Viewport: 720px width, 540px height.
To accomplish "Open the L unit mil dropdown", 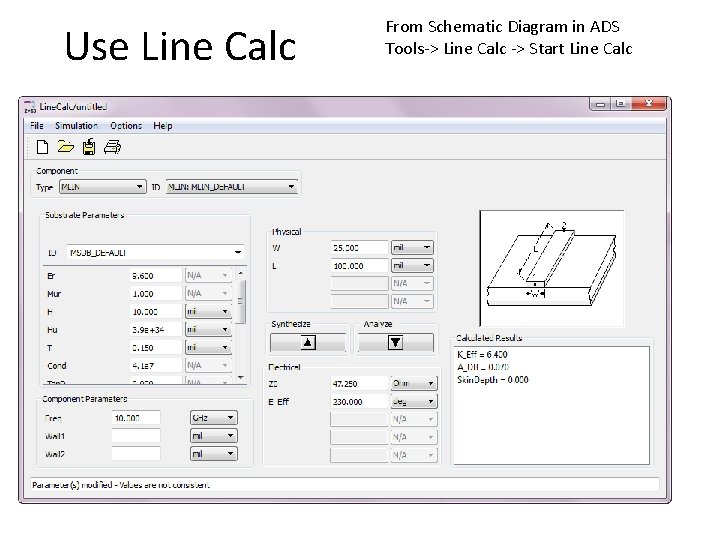I will pyautogui.click(x=412, y=265).
